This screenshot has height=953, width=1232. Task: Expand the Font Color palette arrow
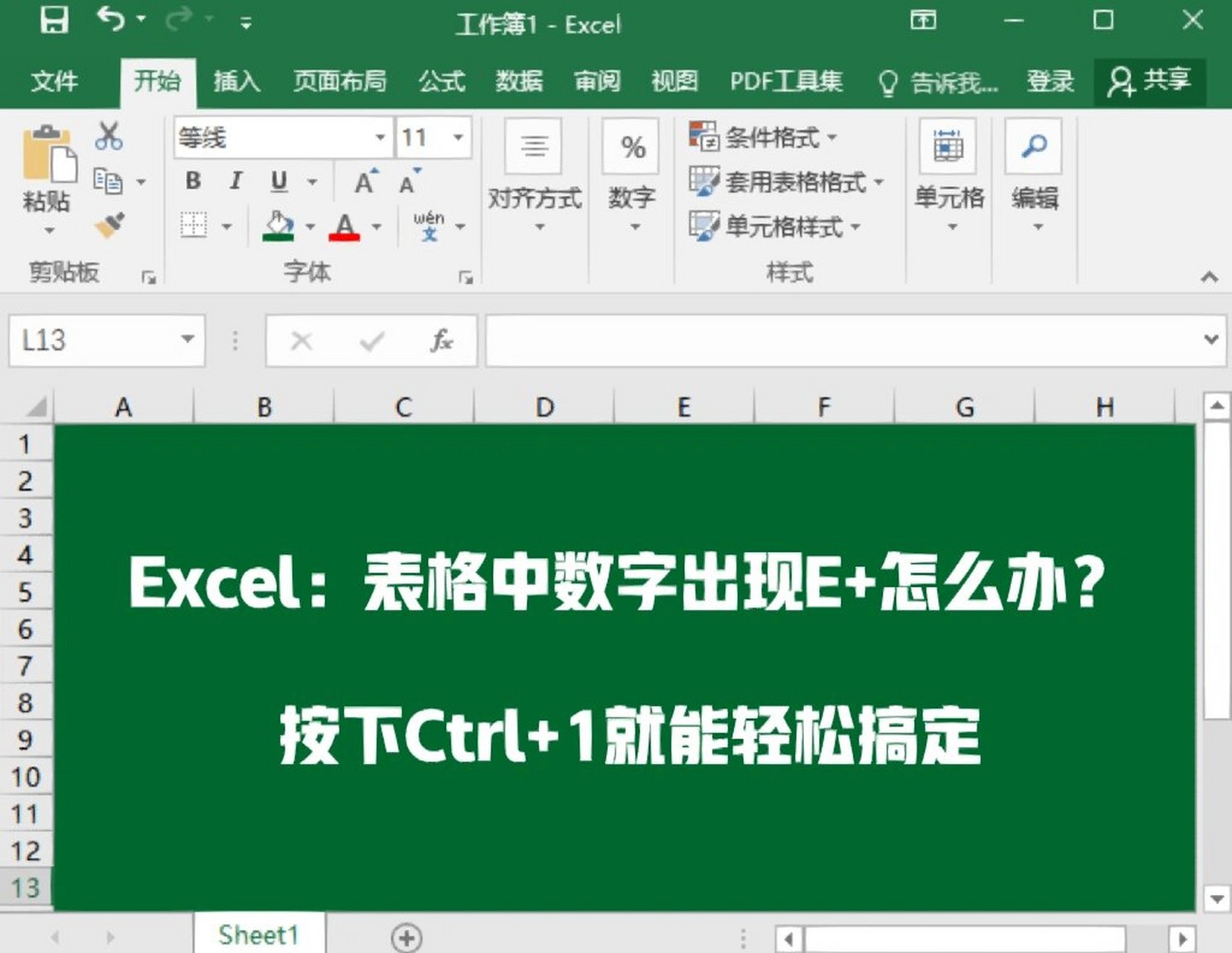[377, 226]
